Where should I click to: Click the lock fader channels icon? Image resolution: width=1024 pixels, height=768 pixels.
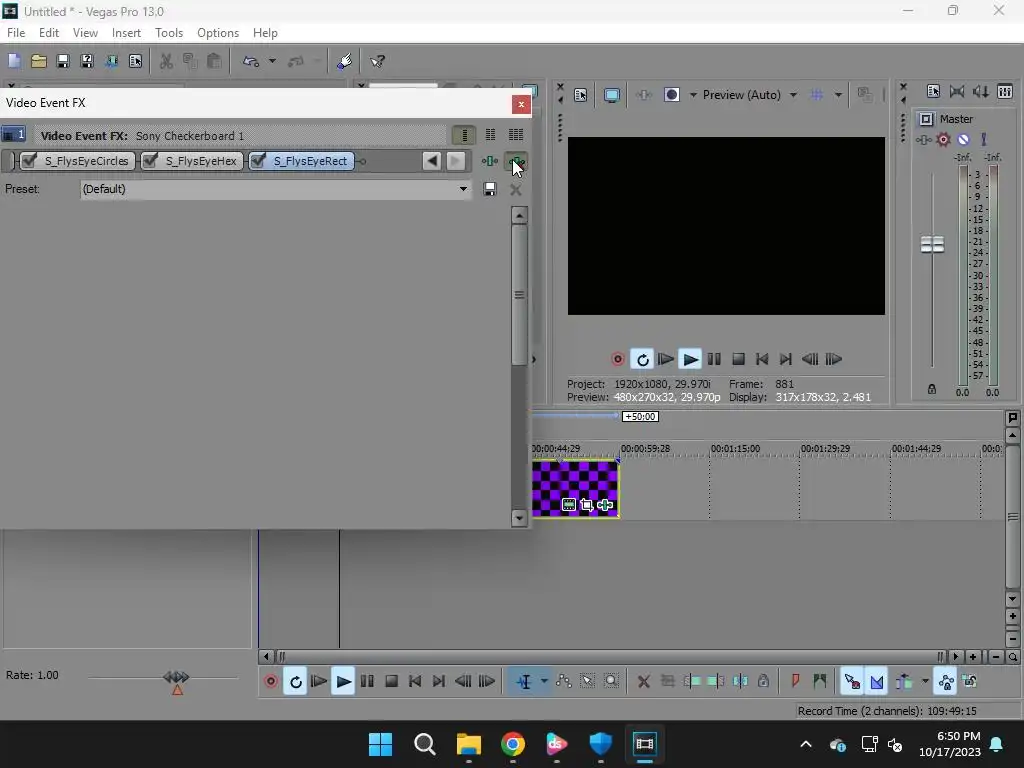pos(932,389)
